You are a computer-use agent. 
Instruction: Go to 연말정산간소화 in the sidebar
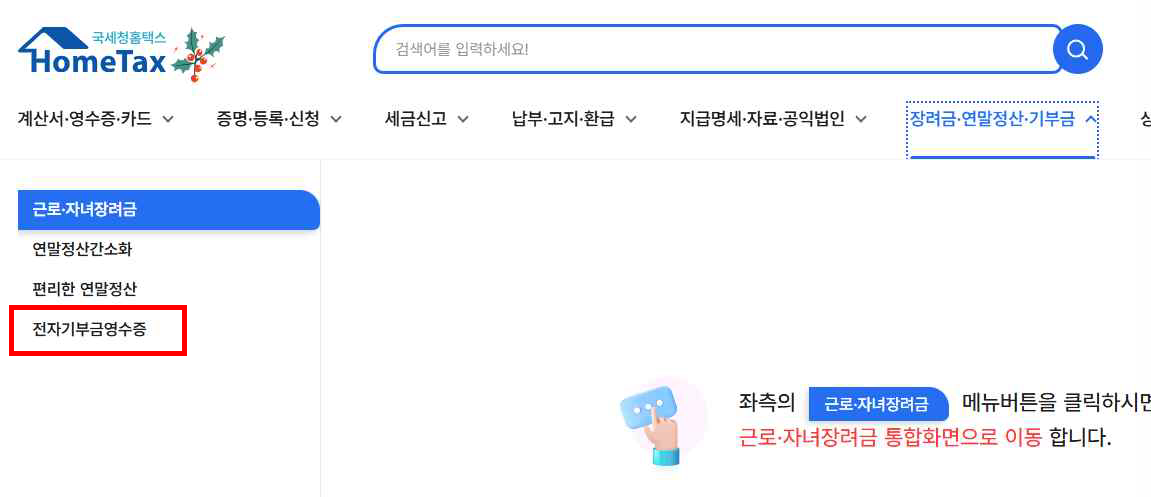click(82, 249)
